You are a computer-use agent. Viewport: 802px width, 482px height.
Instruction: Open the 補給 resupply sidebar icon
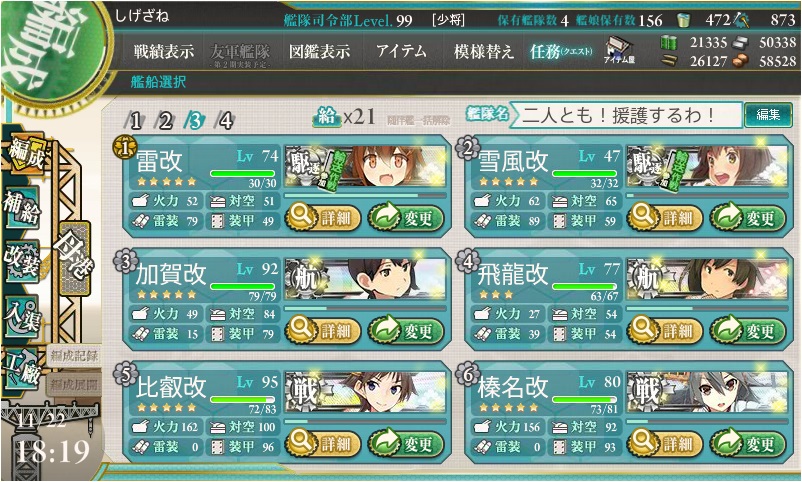(x=21, y=208)
